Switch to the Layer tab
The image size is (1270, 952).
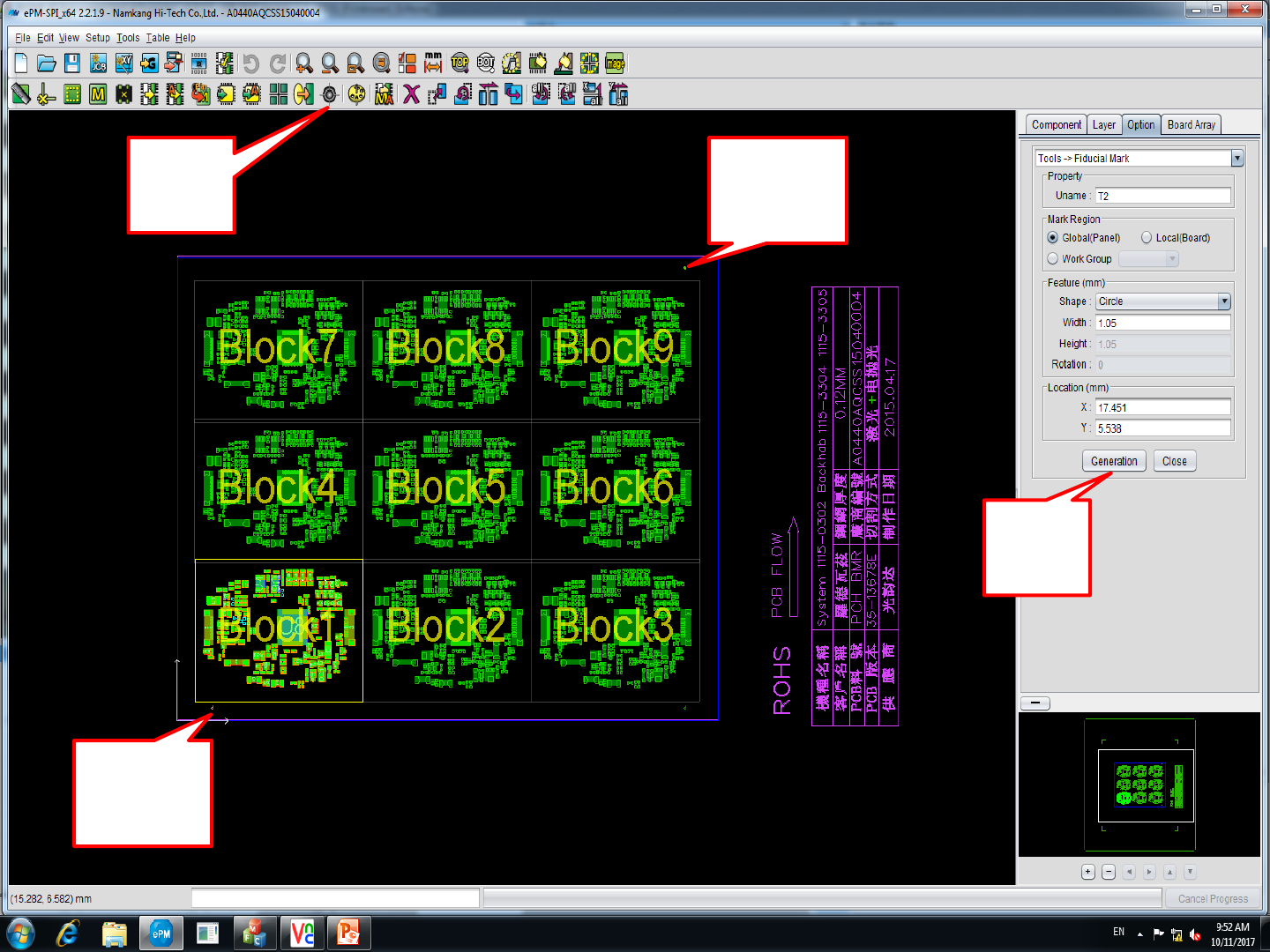click(x=1104, y=125)
